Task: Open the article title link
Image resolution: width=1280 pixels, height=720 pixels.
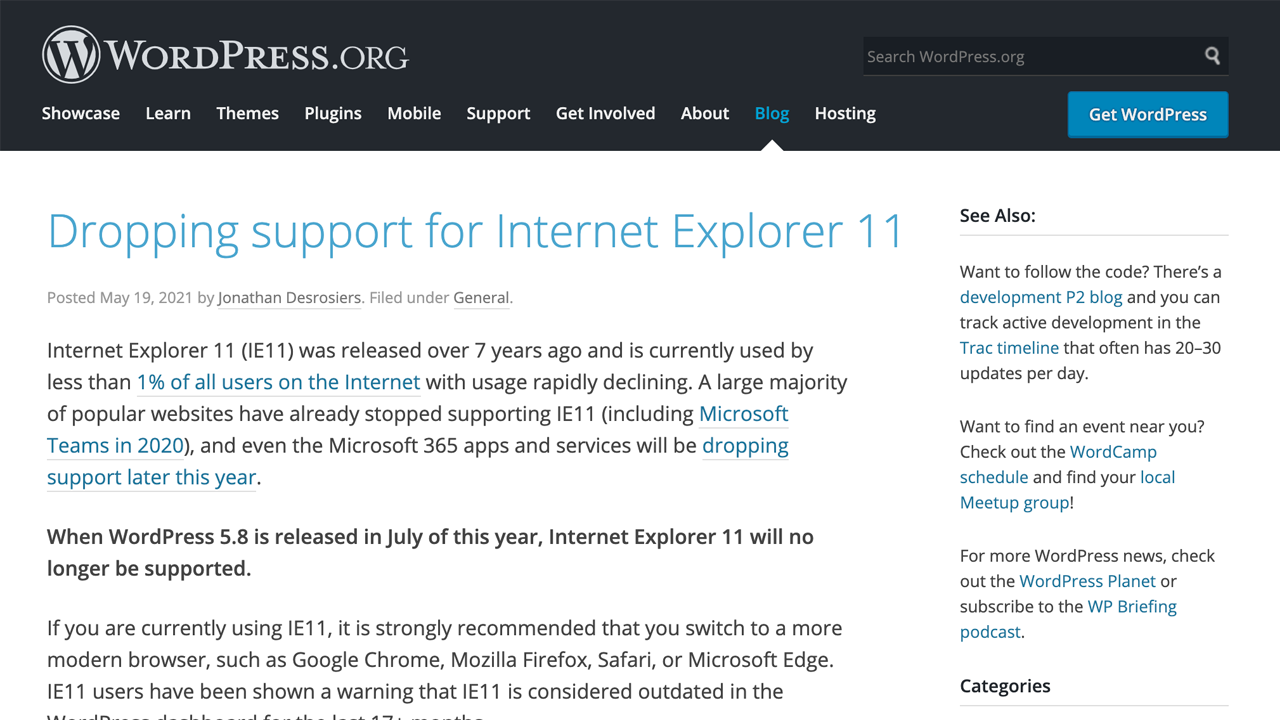Action: tap(475, 231)
